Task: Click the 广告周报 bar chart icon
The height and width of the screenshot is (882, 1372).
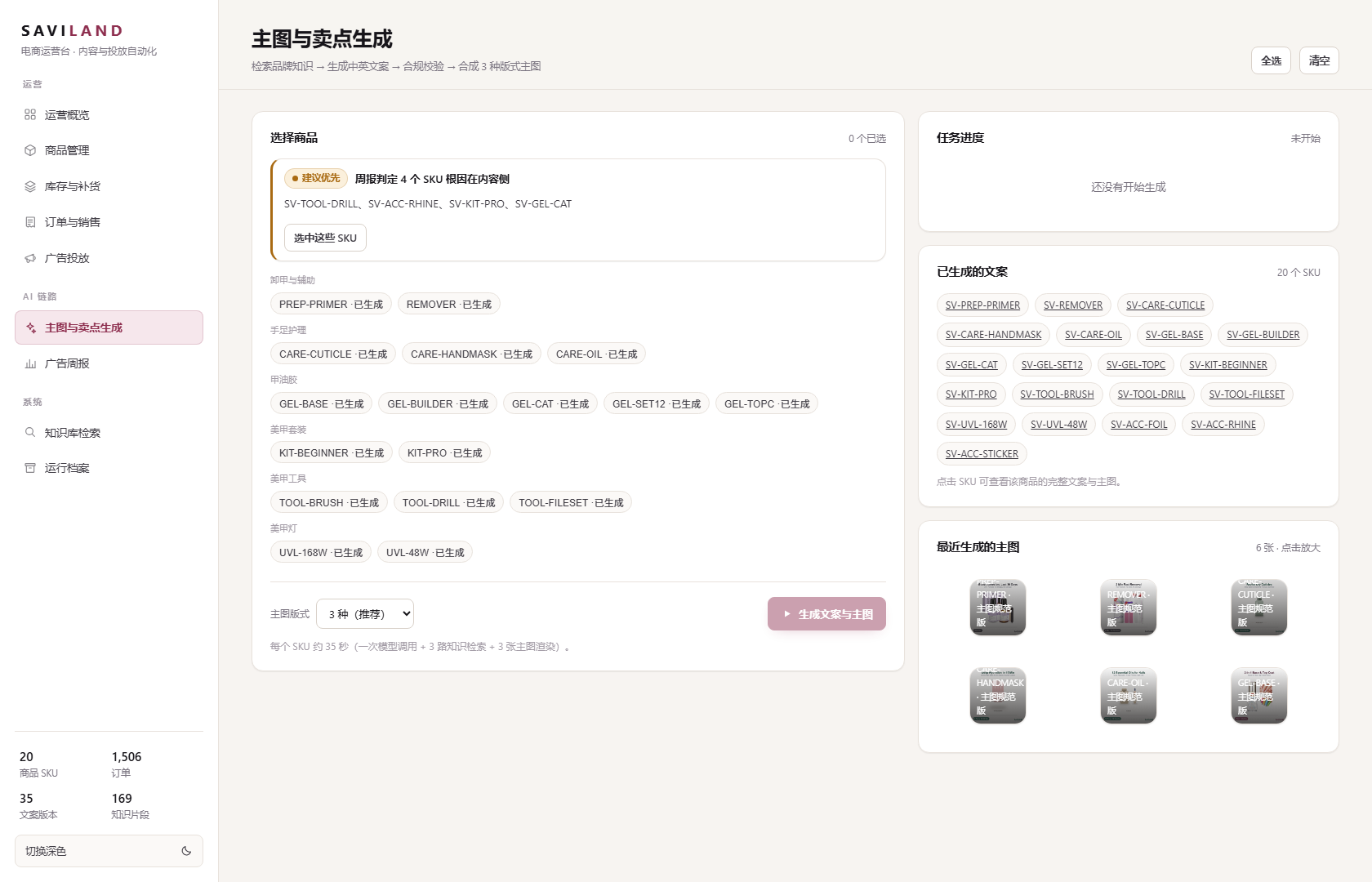Action: [x=30, y=363]
